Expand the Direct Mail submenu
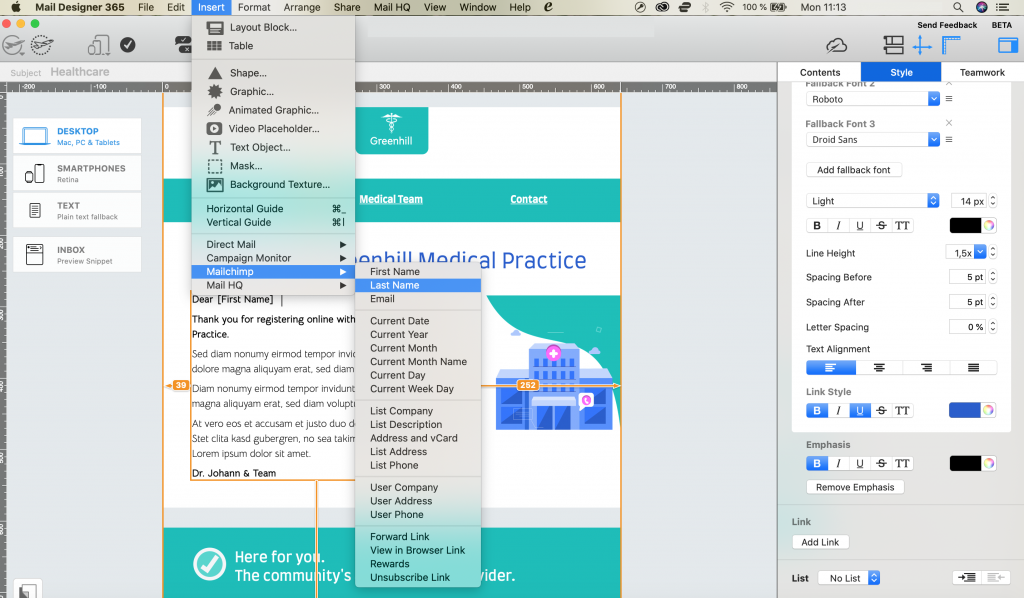Screen dimensions: 1024x598 (x=273, y=244)
